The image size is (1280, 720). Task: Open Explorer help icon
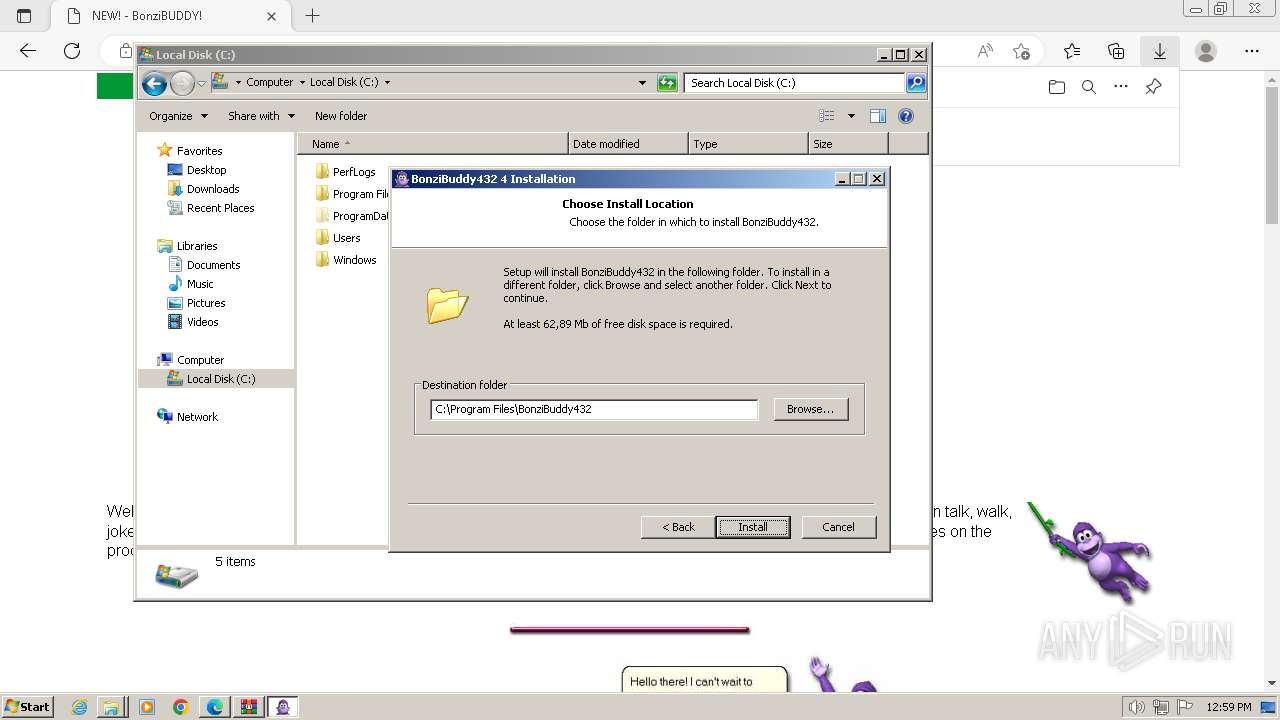[906, 116]
